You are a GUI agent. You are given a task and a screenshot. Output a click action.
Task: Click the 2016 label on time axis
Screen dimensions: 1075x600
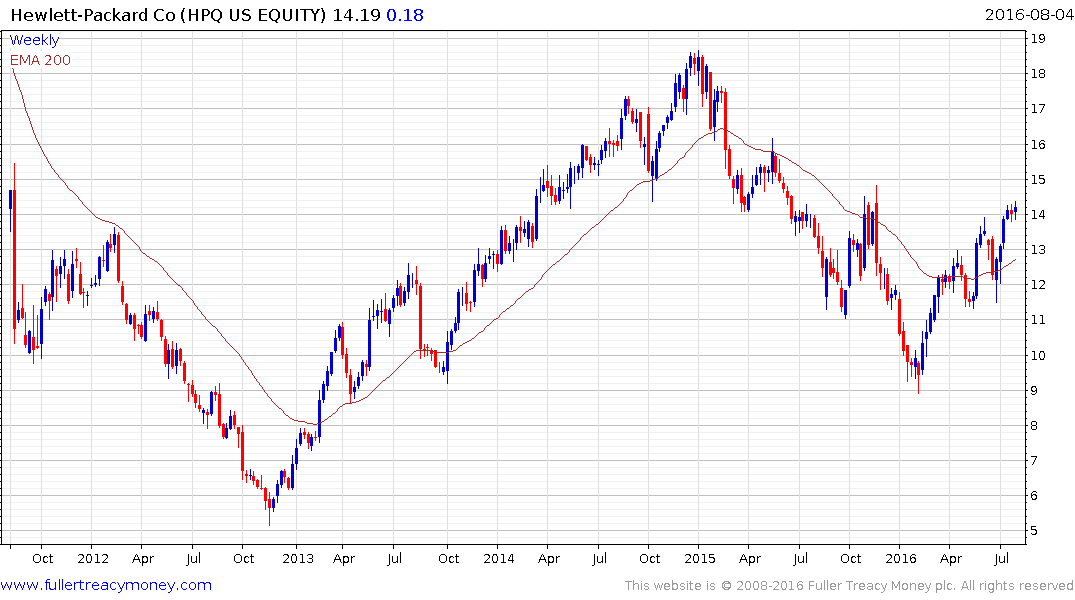point(901,558)
